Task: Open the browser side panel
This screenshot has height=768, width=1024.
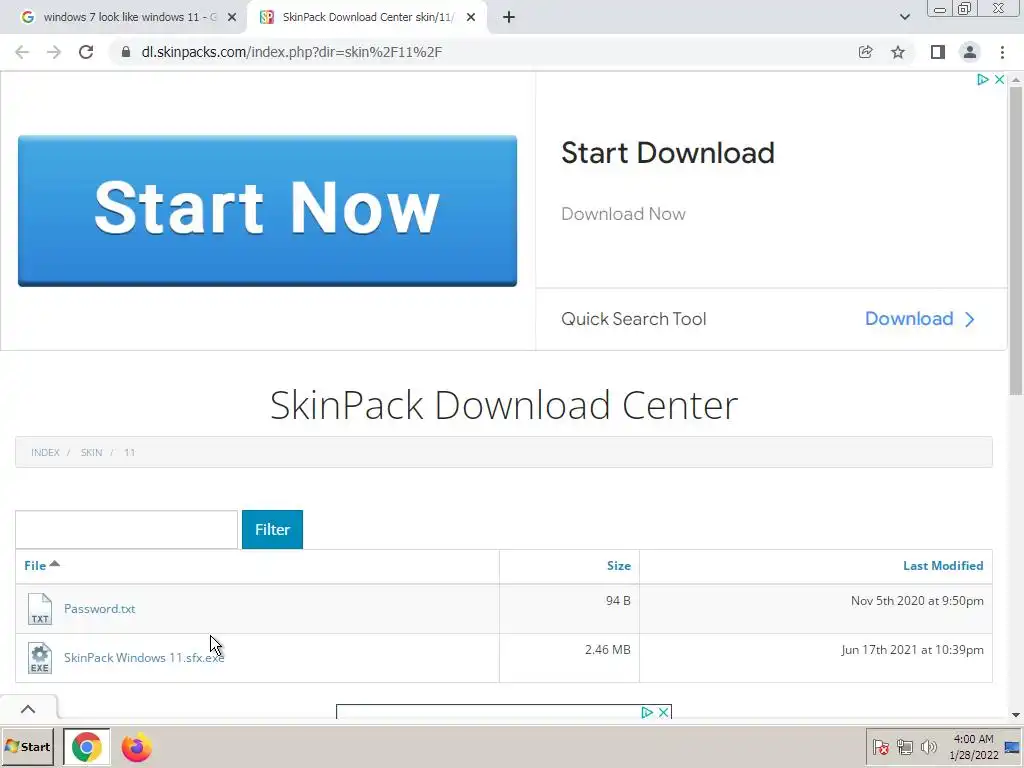Action: 938,52
